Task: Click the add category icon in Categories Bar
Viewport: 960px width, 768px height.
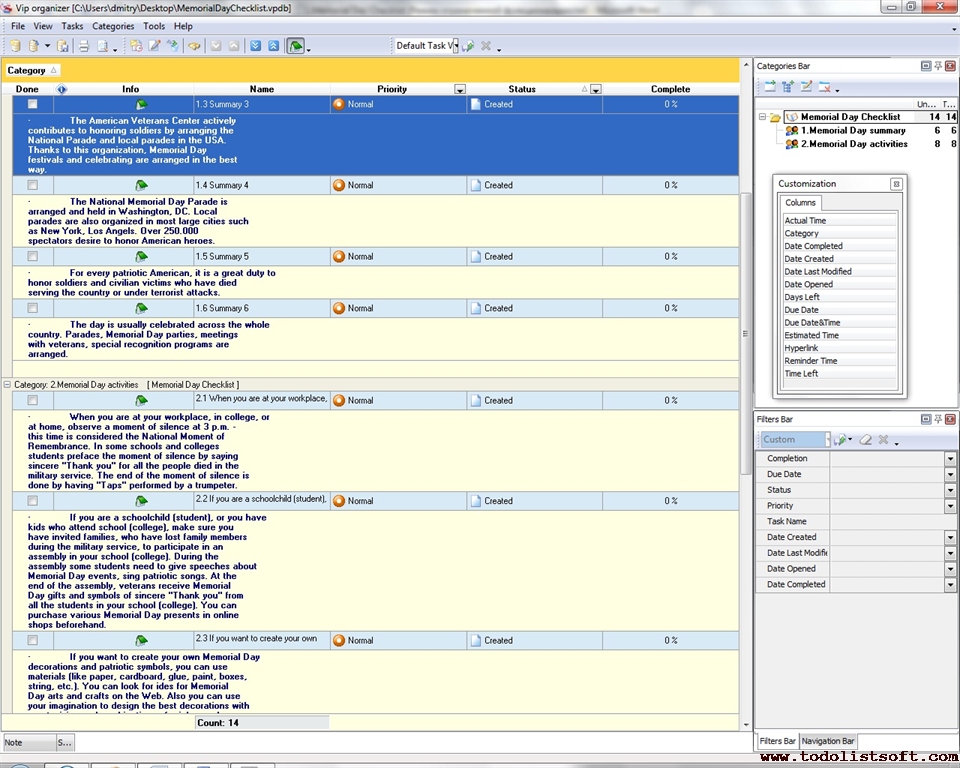Action: pyautogui.click(x=770, y=87)
